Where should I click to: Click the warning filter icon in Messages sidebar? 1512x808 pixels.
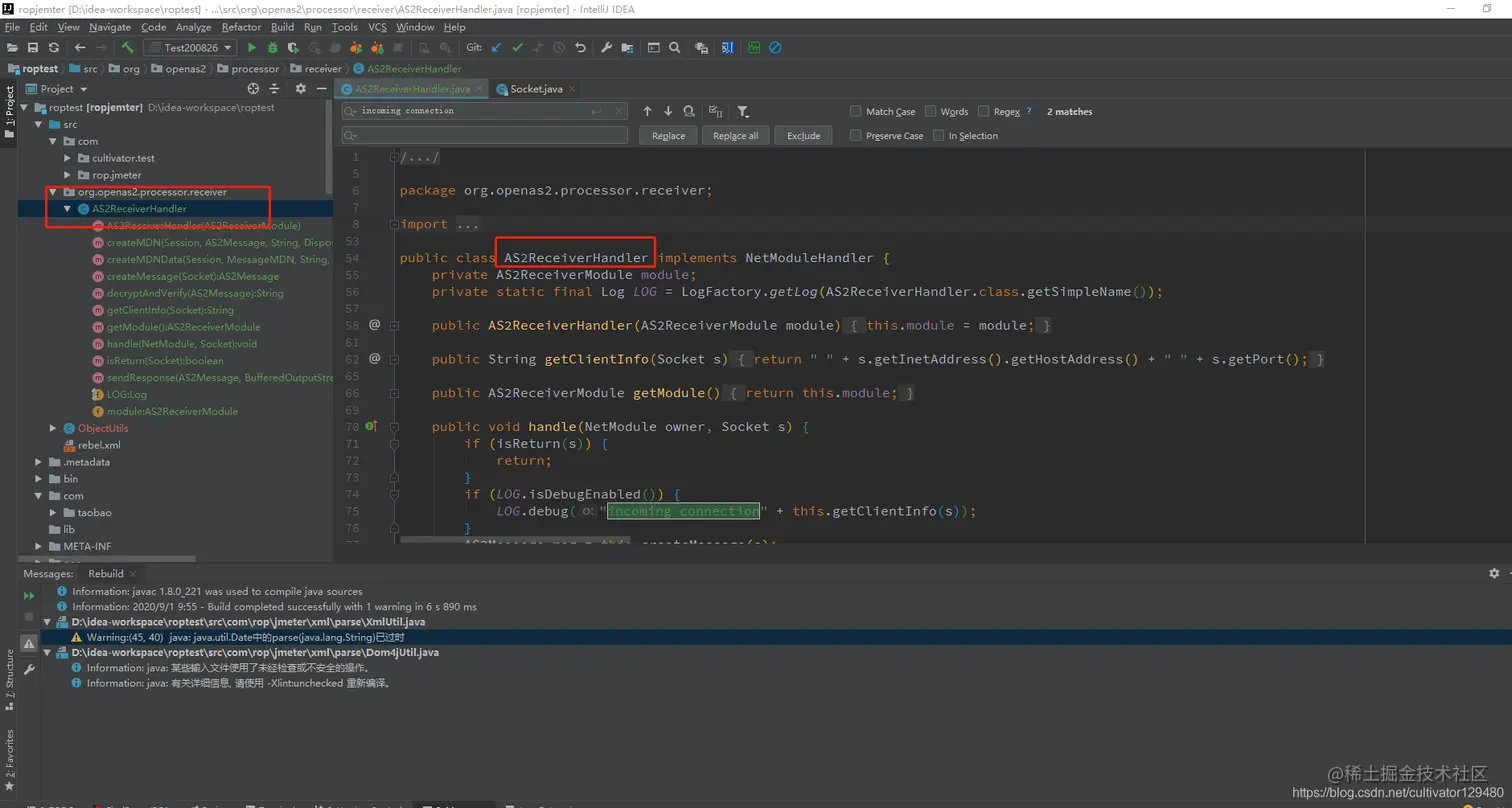coord(29,643)
